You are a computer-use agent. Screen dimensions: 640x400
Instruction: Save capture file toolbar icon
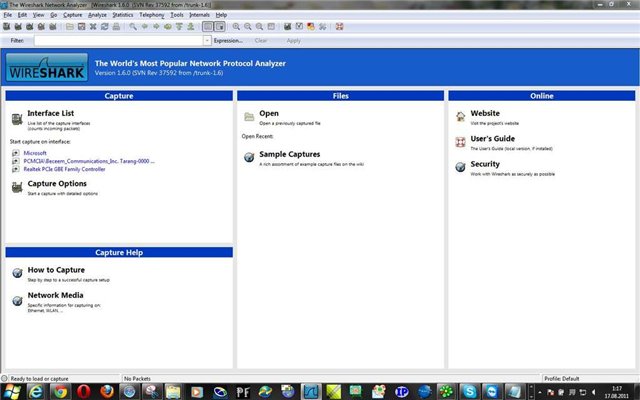click(82, 27)
